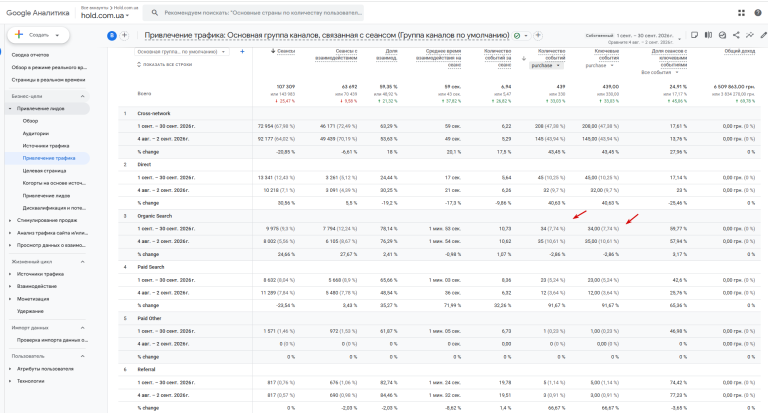The height and width of the screenshot is (413, 768).
Task: Open the Google apps grid icon
Action: click(x=741, y=13)
